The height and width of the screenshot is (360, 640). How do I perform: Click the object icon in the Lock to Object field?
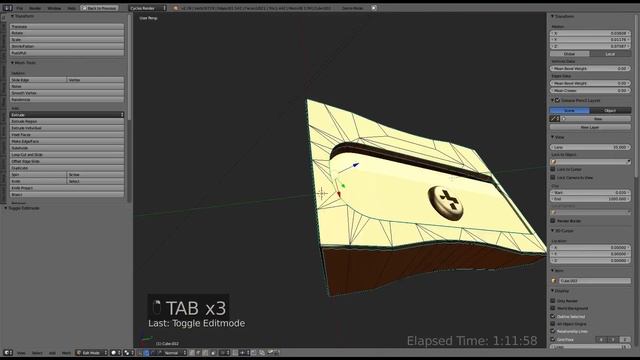pos(554,162)
